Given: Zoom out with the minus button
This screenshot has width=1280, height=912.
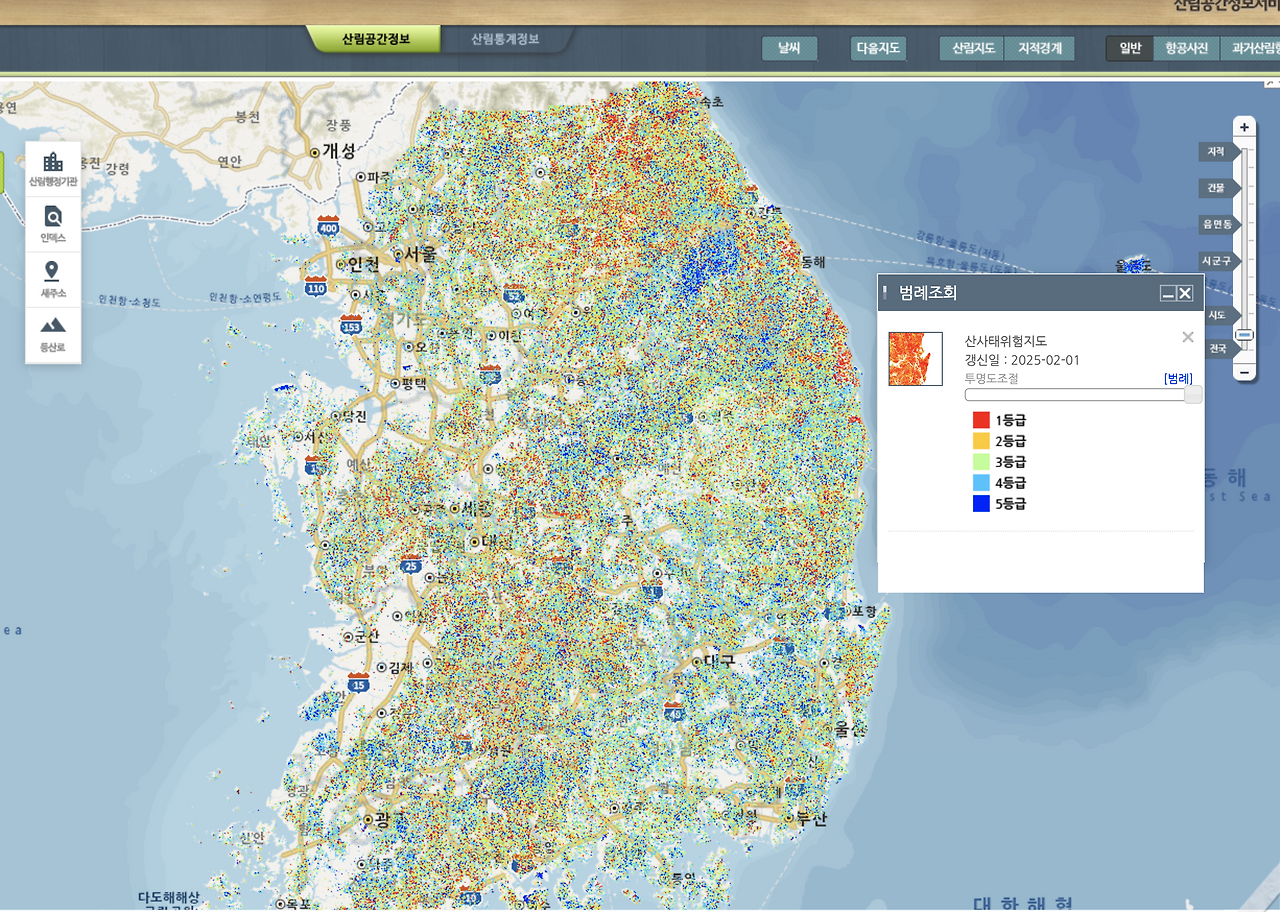Looking at the screenshot, I should [x=1244, y=372].
